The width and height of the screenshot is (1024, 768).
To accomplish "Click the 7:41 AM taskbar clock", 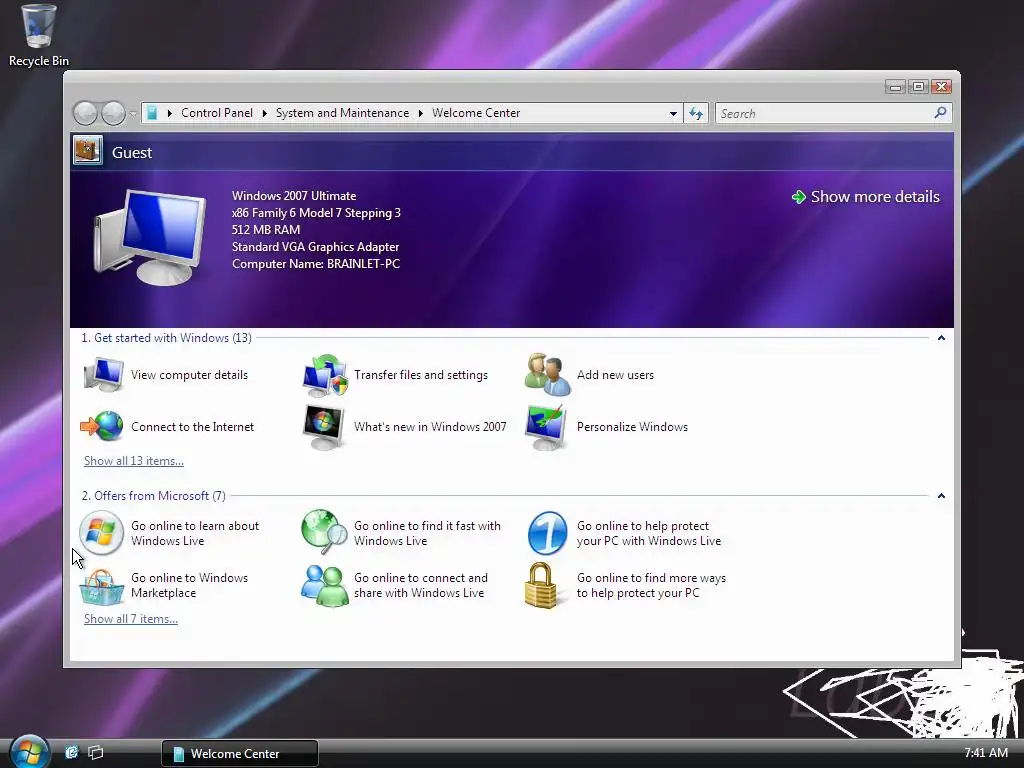I will [x=985, y=752].
